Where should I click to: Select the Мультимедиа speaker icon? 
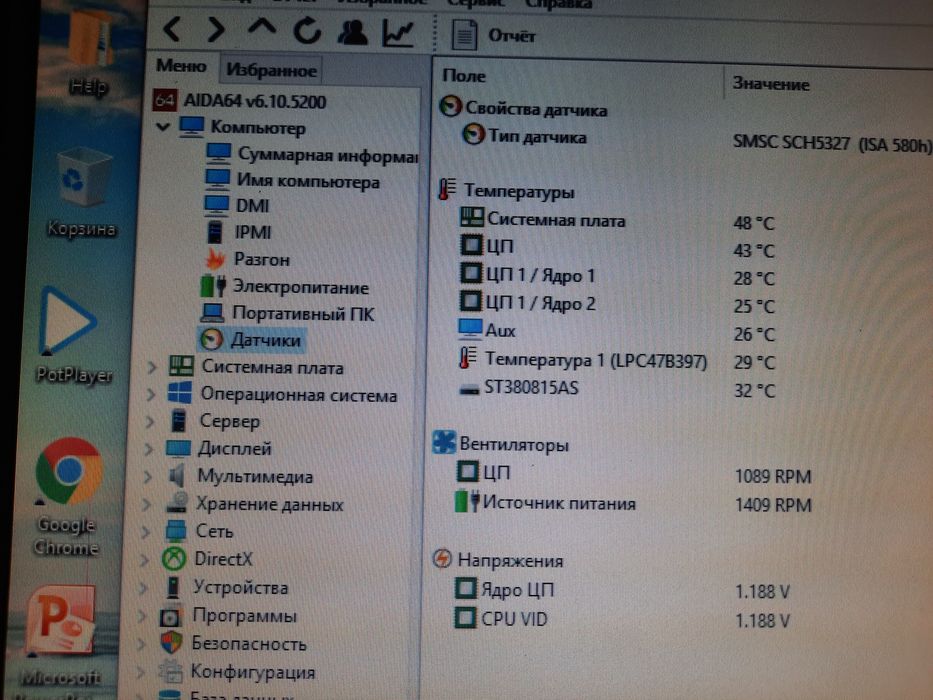[x=177, y=475]
